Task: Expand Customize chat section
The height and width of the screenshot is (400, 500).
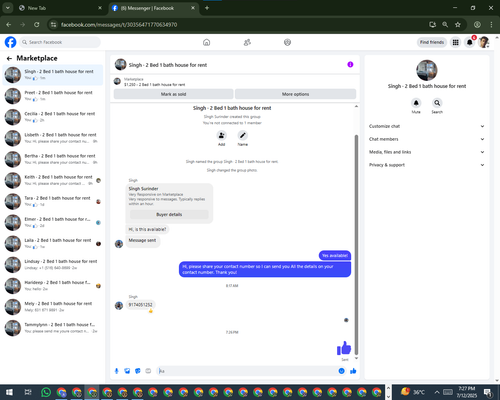Action: point(427,126)
